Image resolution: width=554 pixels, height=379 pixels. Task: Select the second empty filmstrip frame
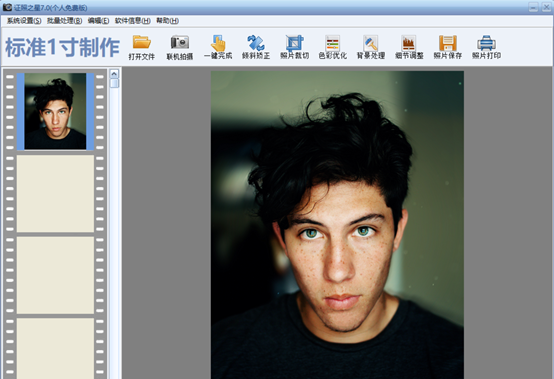[x=55, y=275]
